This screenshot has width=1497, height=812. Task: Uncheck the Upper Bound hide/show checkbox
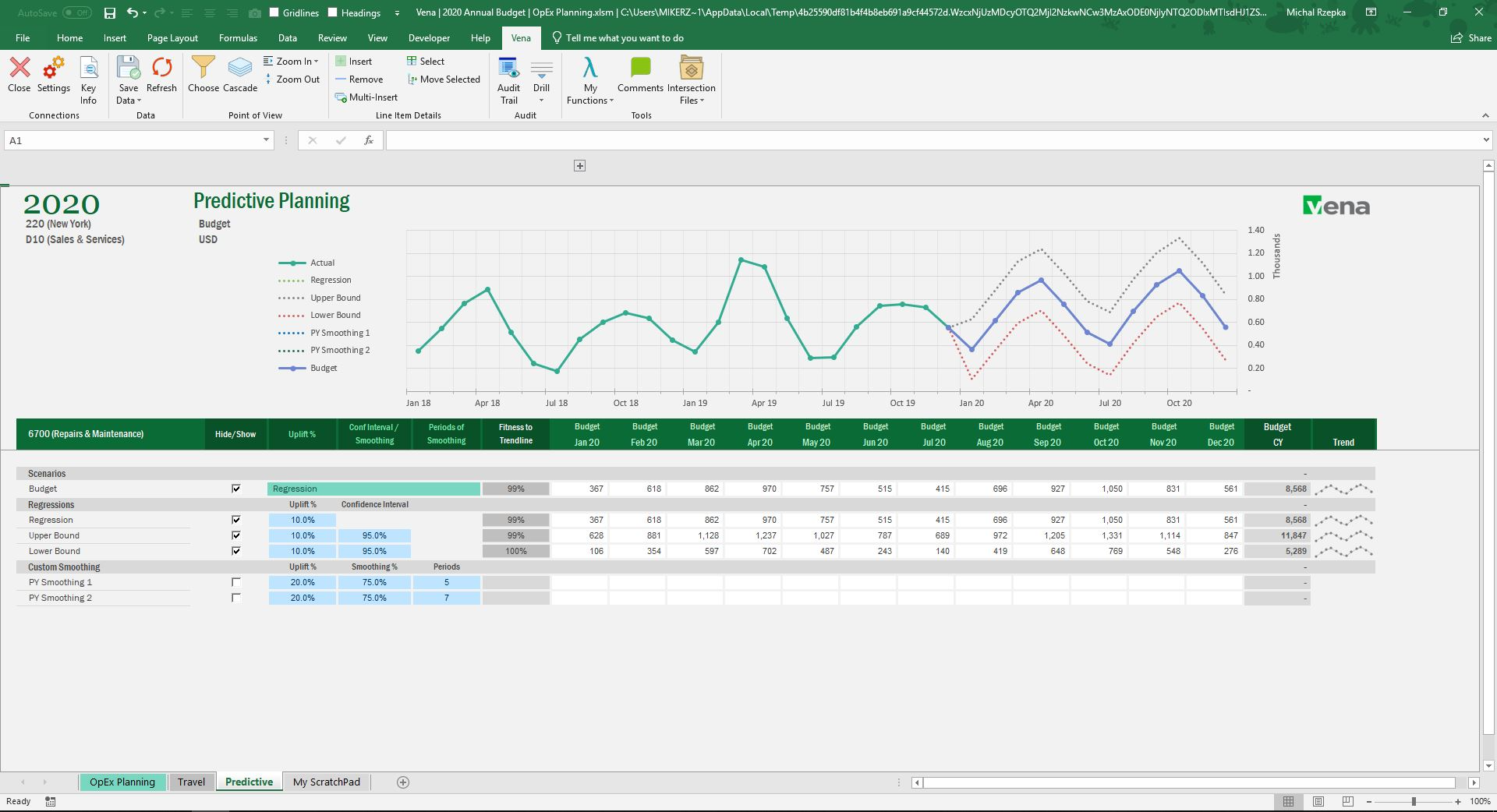(x=236, y=535)
